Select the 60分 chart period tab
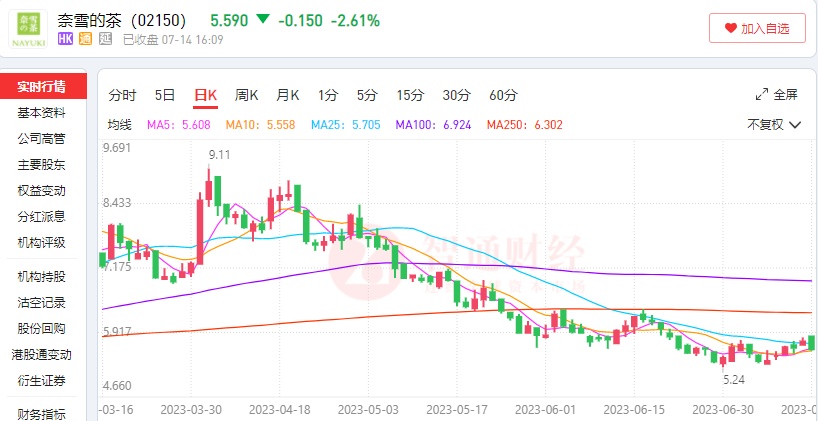This screenshot has width=818, height=421. click(x=503, y=95)
